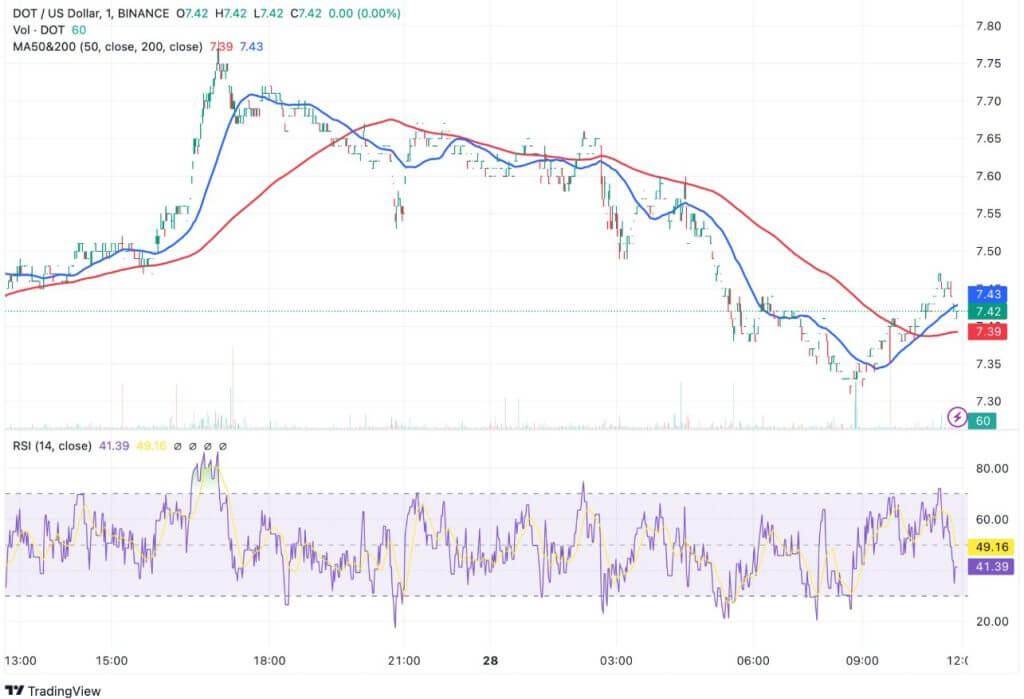Image resolution: width=1024 pixels, height=699 pixels.
Task: Select the RSI (14, close) indicator label
Action: point(52,446)
